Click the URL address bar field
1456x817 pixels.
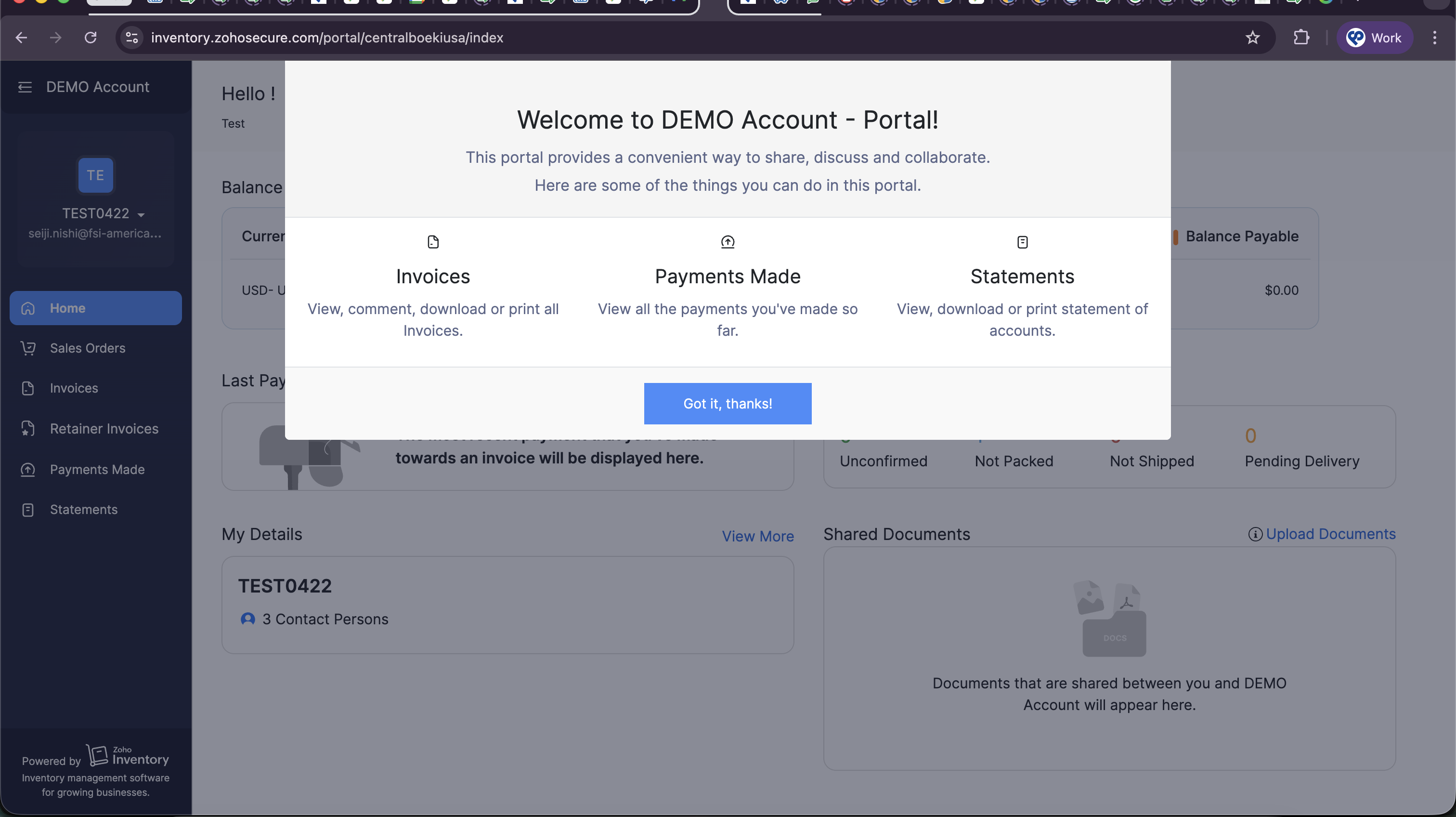[x=678, y=38]
